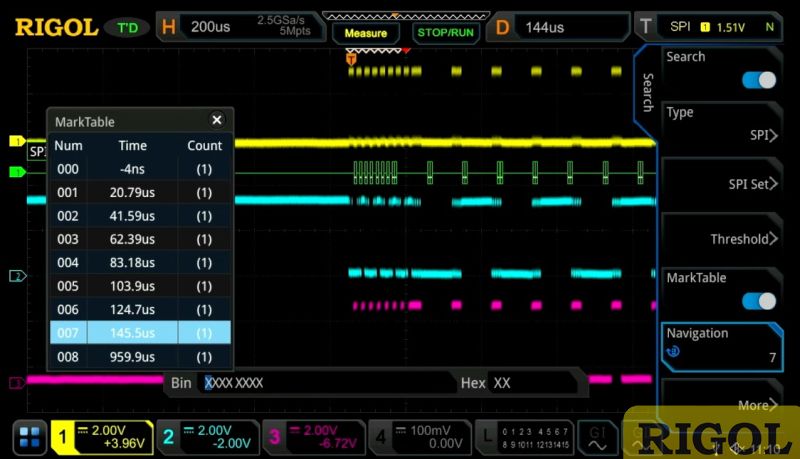Click the orange trigger position T marker

[x=351, y=60]
